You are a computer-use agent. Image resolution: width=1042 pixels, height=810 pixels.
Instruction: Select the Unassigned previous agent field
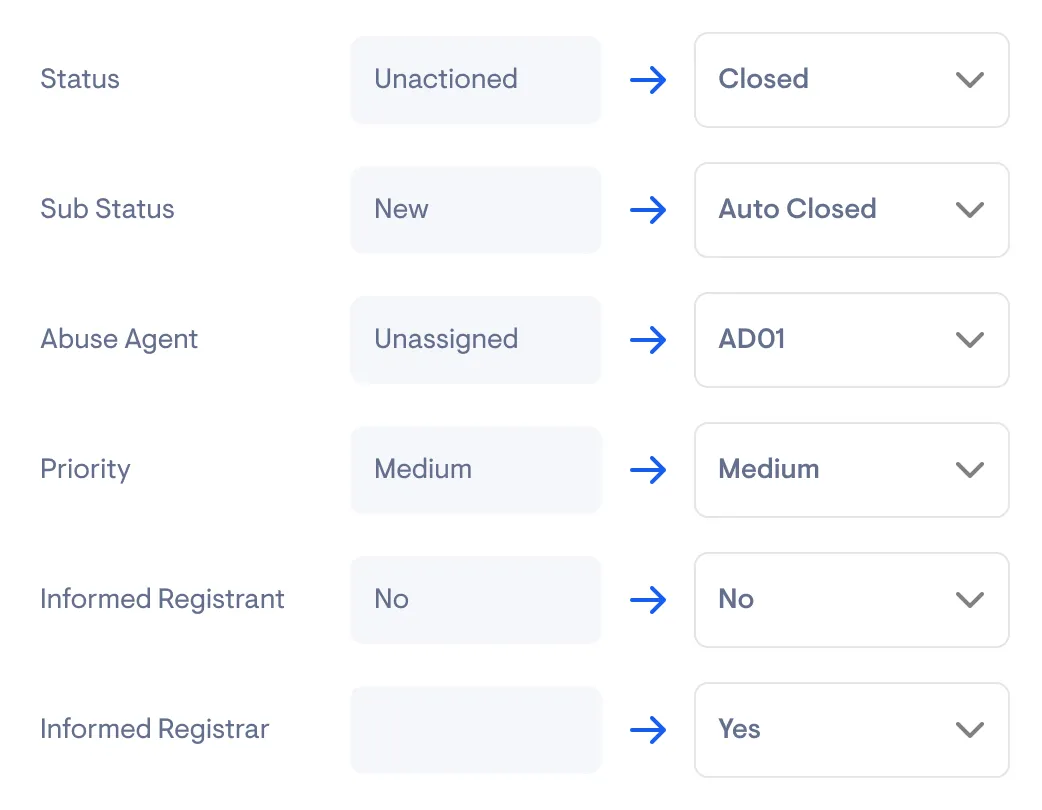[x=475, y=340]
